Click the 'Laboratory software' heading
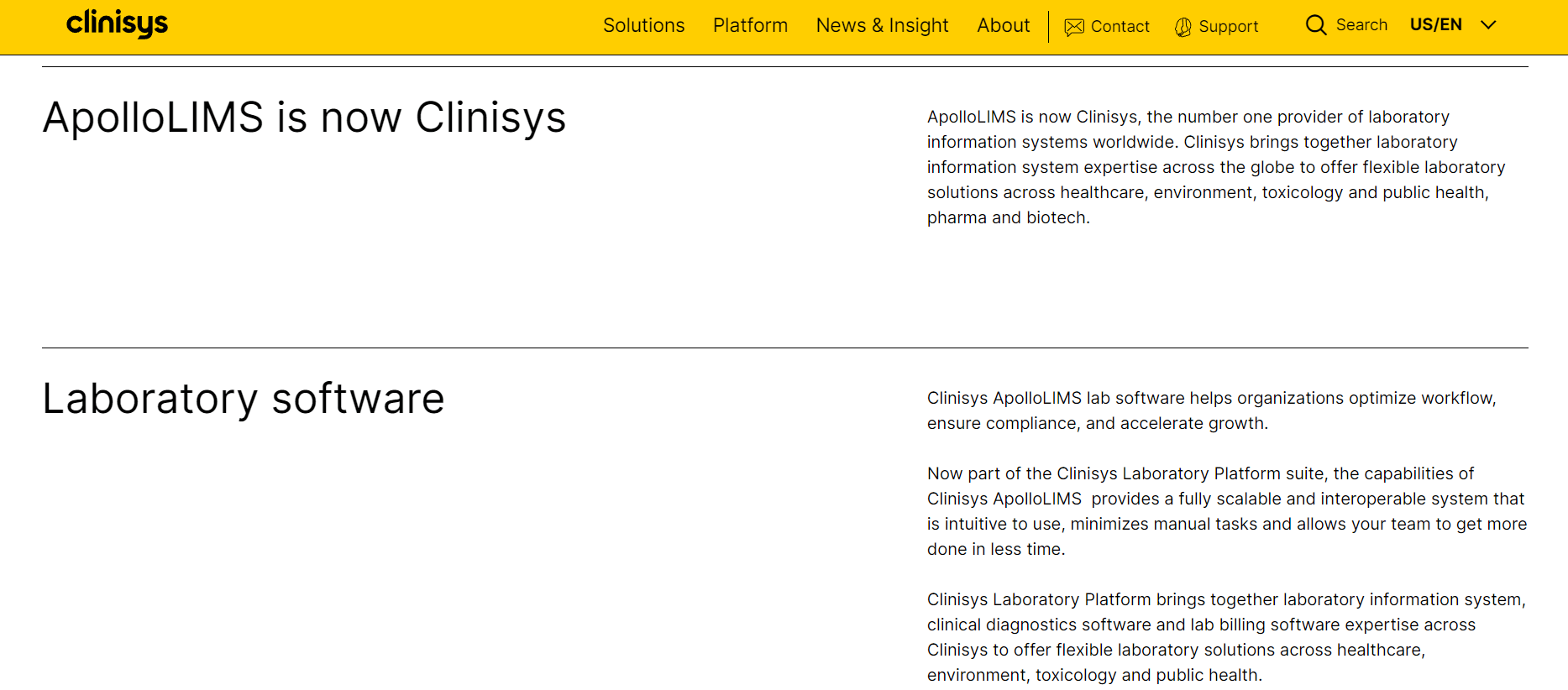 244,399
